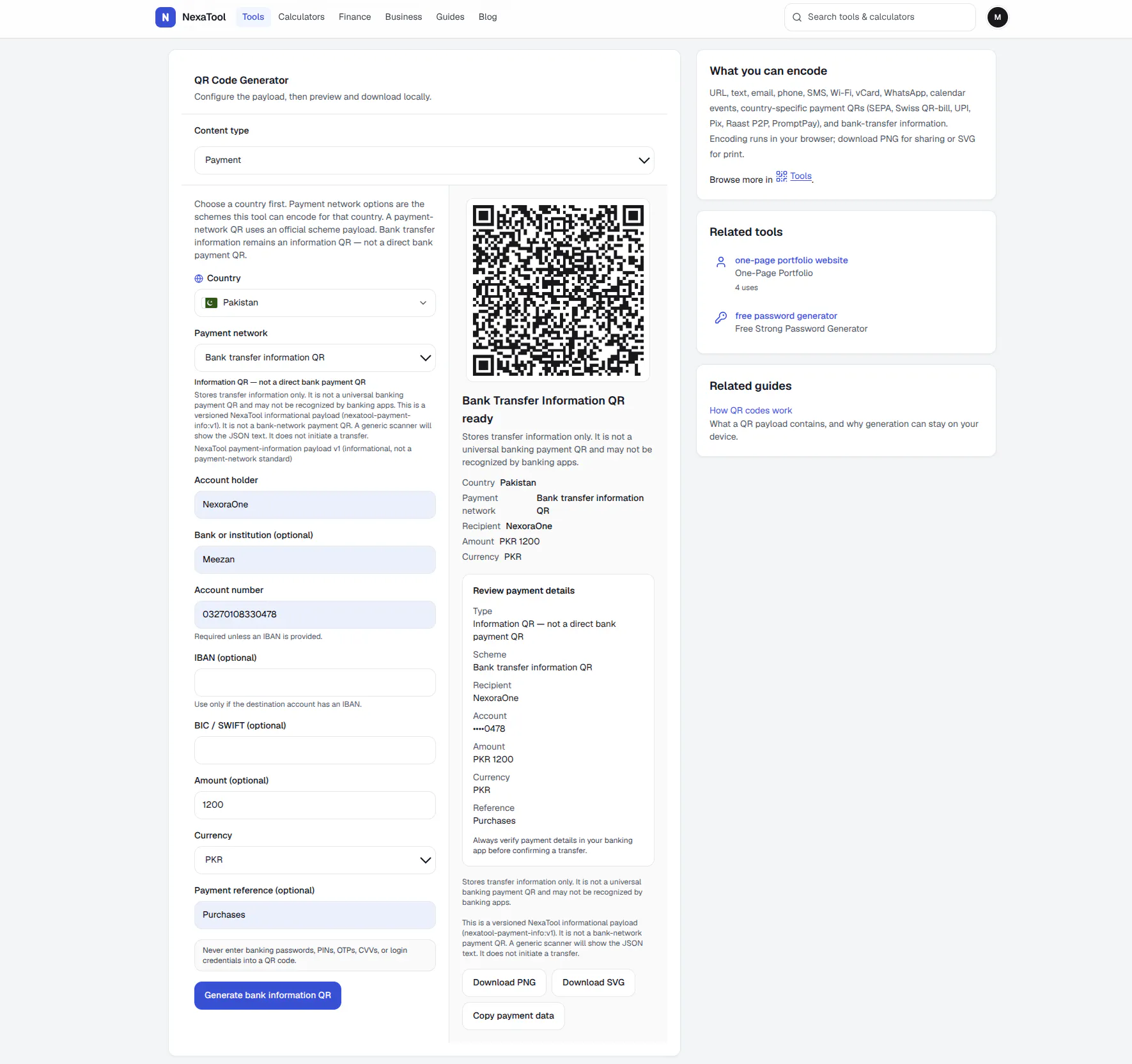The height and width of the screenshot is (1064, 1132).
Task: Go to the Finance nav item
Action: (355, 17)
